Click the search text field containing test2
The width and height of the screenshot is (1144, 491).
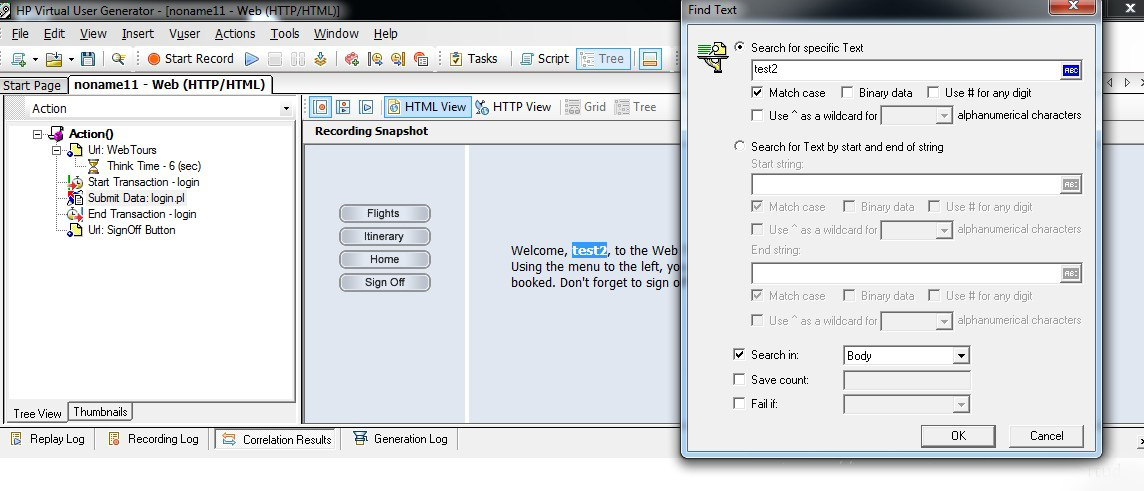tap(905, 71)
